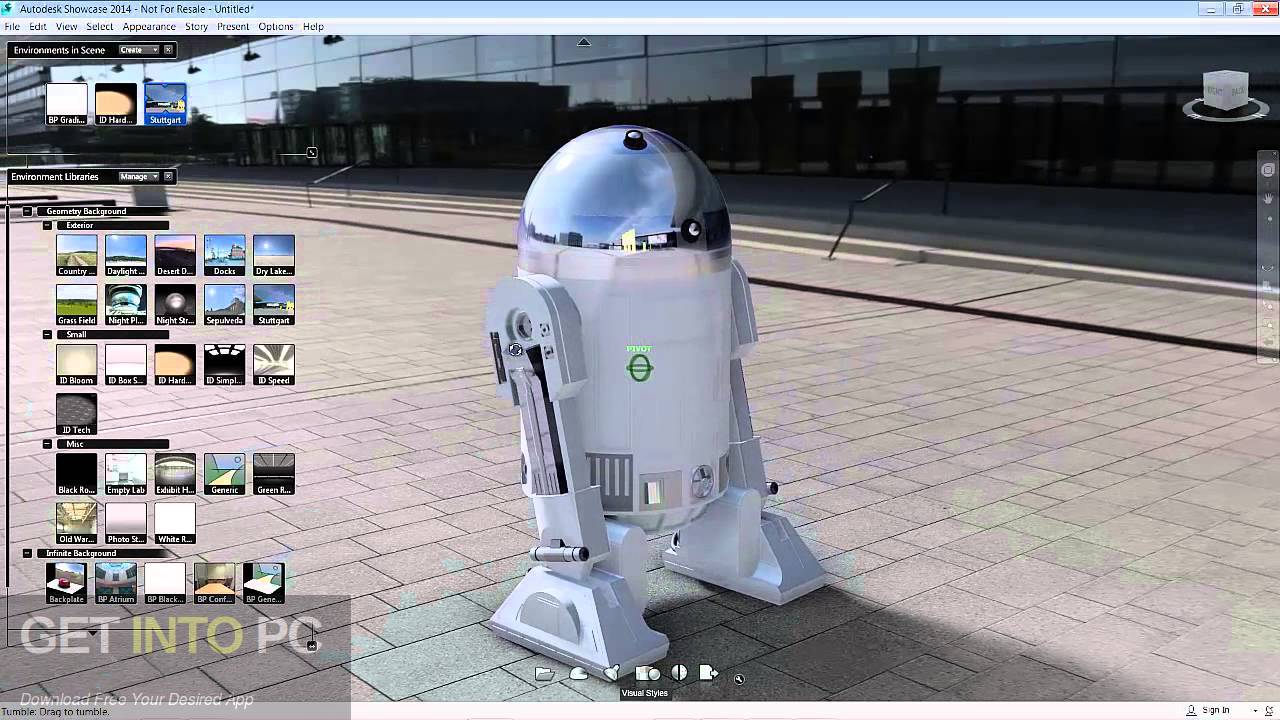Close the Environments in Scene panel
The width and height of the screenshot is (1280, 720).
(168, 50)
